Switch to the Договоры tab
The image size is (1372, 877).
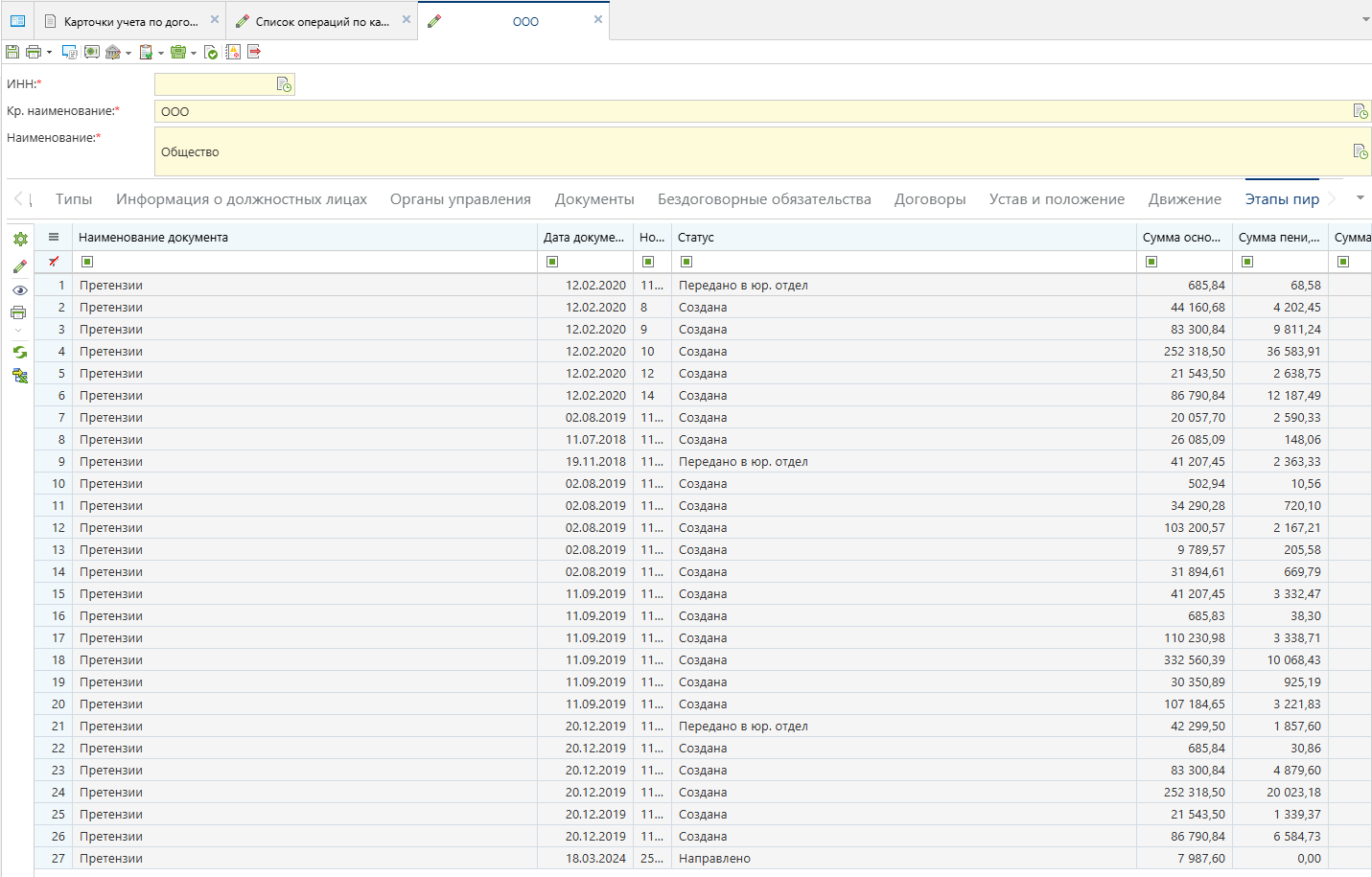point(930,199)
